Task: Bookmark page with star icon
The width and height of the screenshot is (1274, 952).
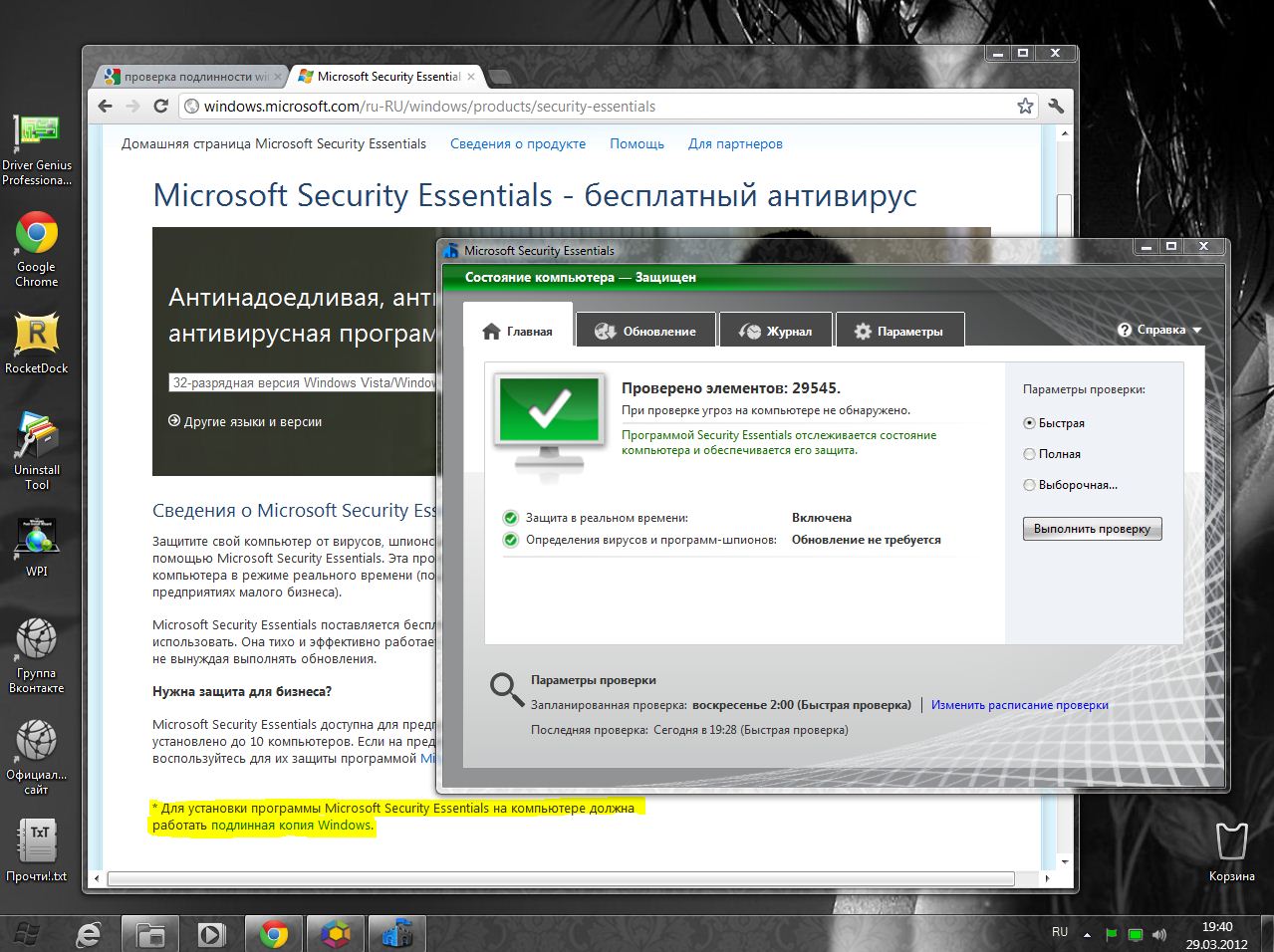Action: [1025, 106]
